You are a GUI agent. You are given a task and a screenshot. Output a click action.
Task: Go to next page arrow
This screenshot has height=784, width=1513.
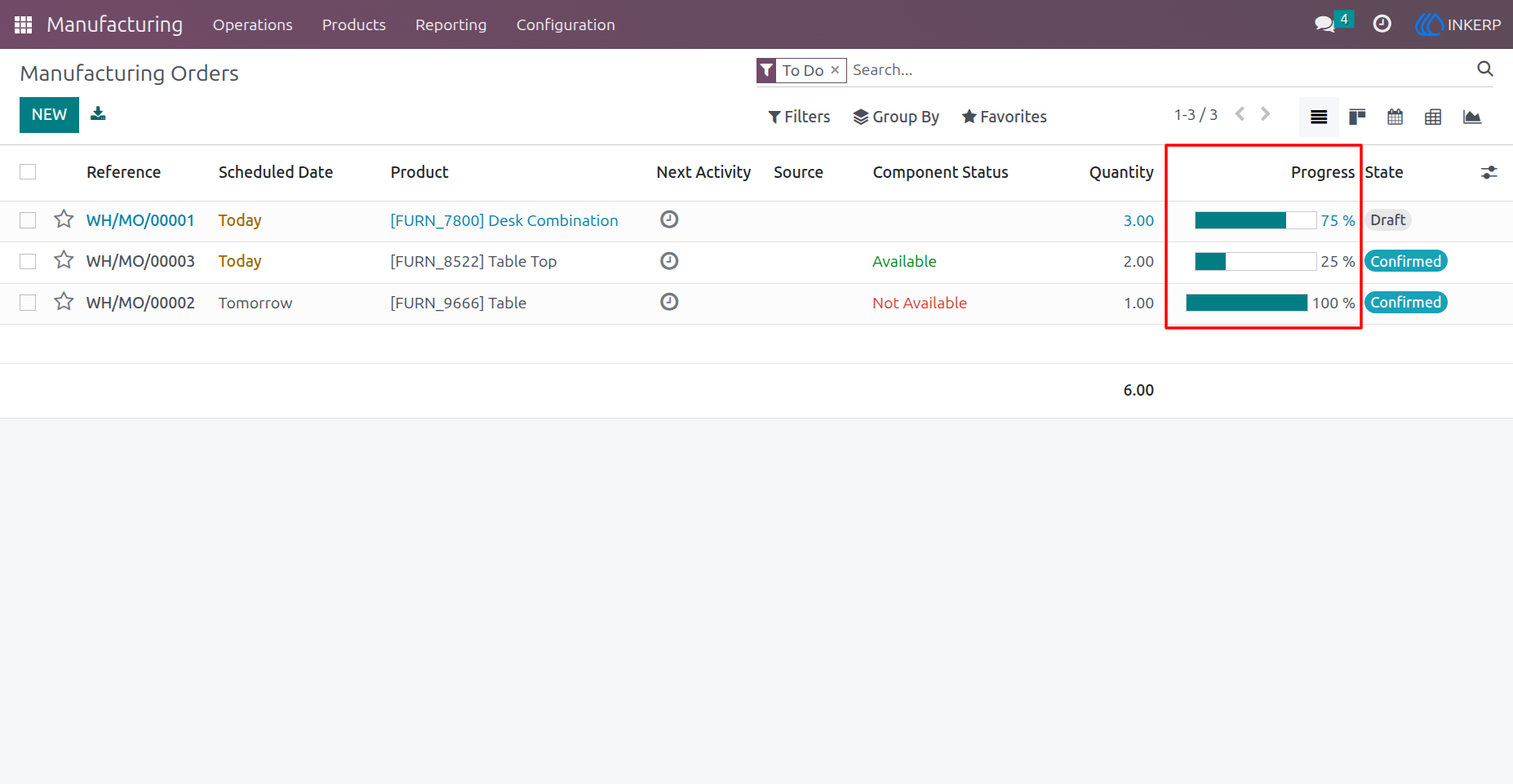tap(1266, 114)
